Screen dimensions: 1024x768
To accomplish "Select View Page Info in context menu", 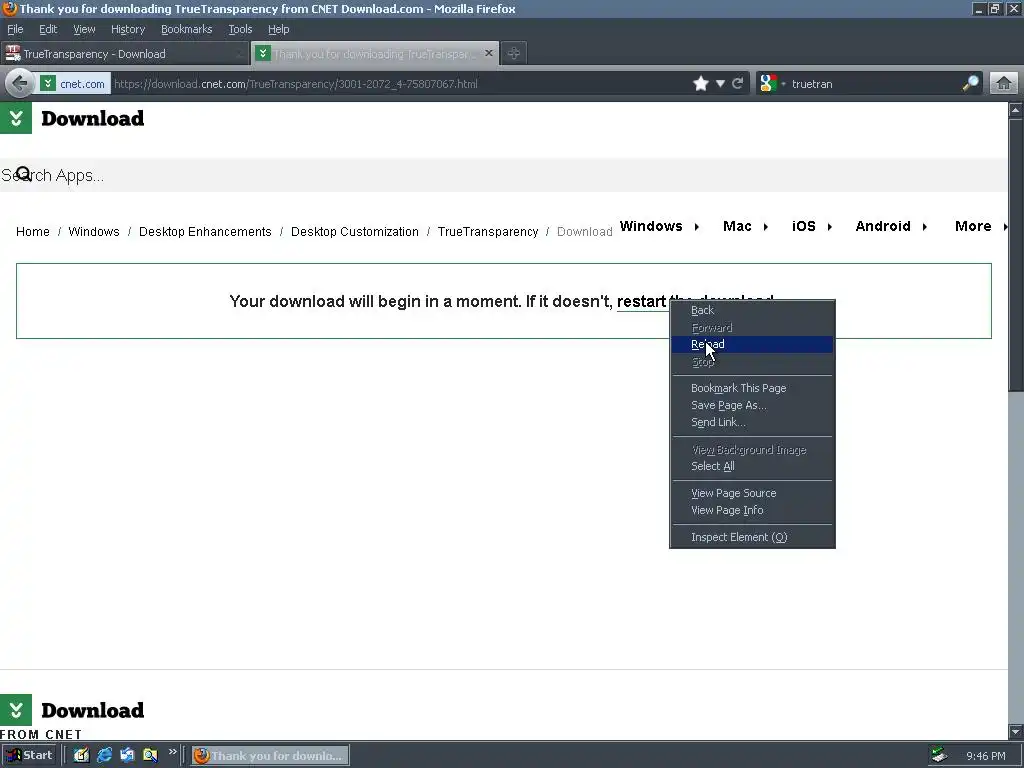I will 752,510.
